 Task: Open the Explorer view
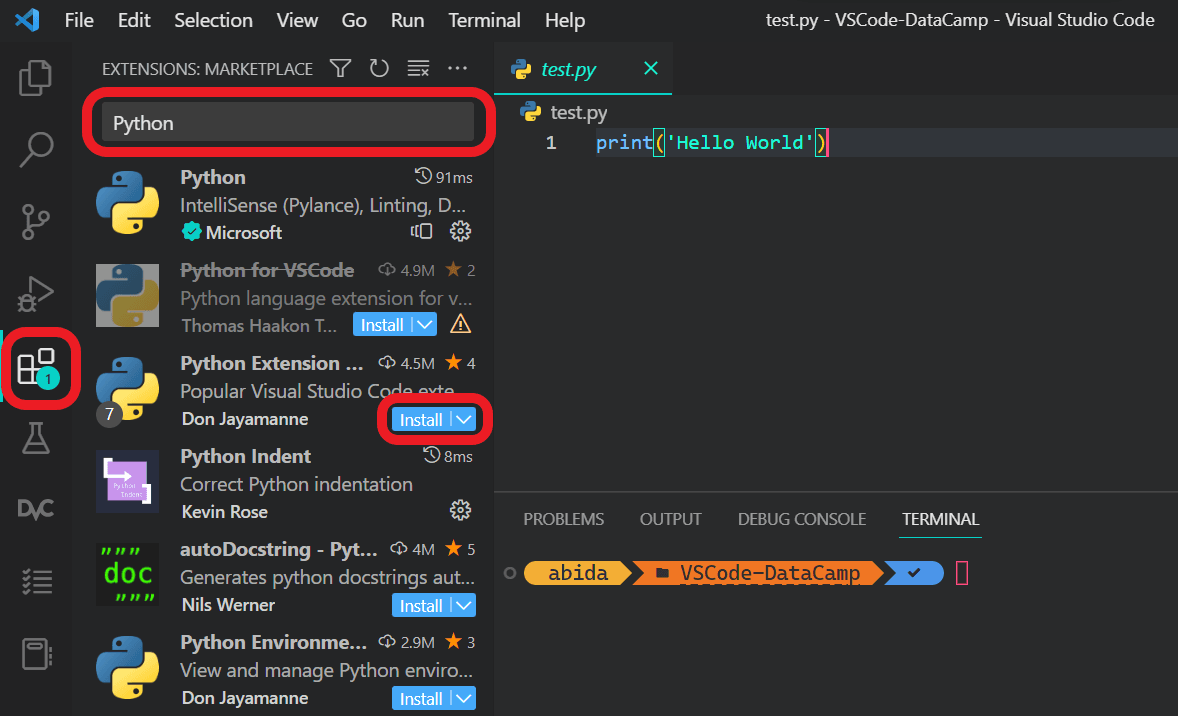tap(36, 75)
